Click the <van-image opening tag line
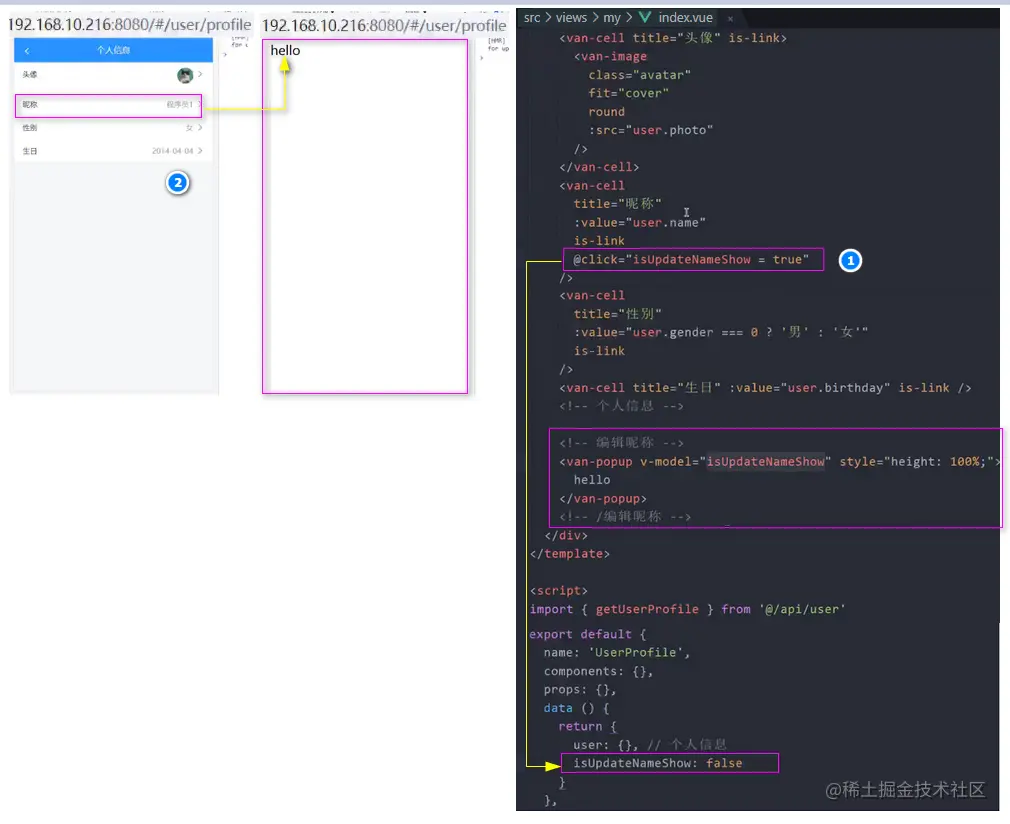Screen dimensions: 1010x824 click(x=610, y=56)
